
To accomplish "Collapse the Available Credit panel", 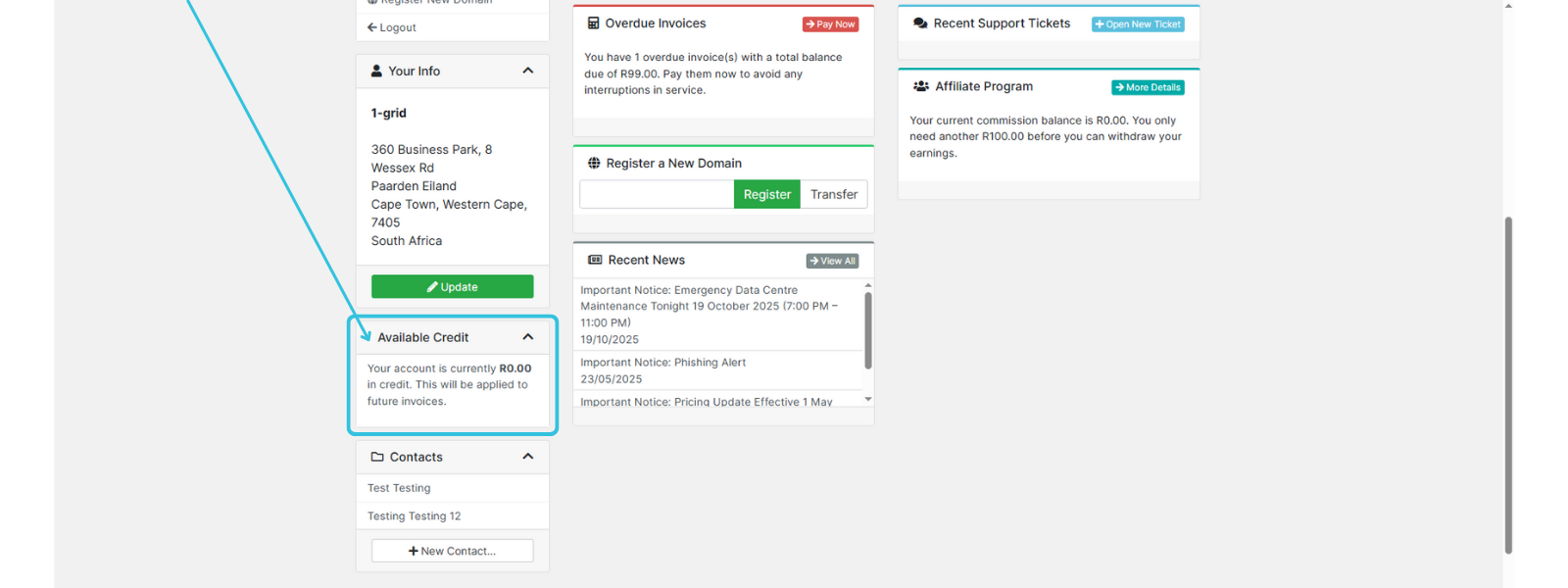I will click(527, 337).
